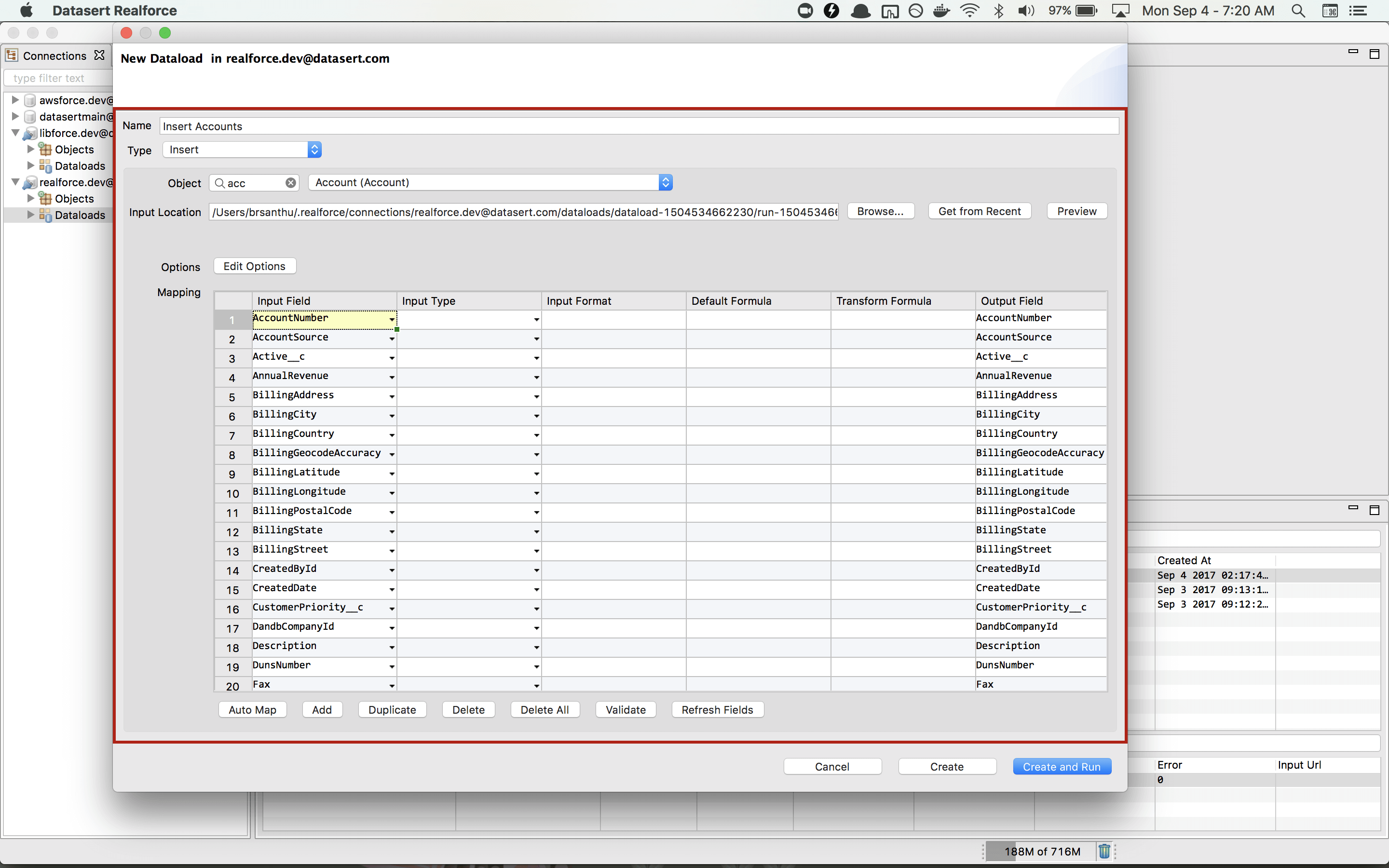Image resolution: width=1389 pixels, height=868 pixels.
Task: Click Create and Run button
Action: tap(1062, 766)
